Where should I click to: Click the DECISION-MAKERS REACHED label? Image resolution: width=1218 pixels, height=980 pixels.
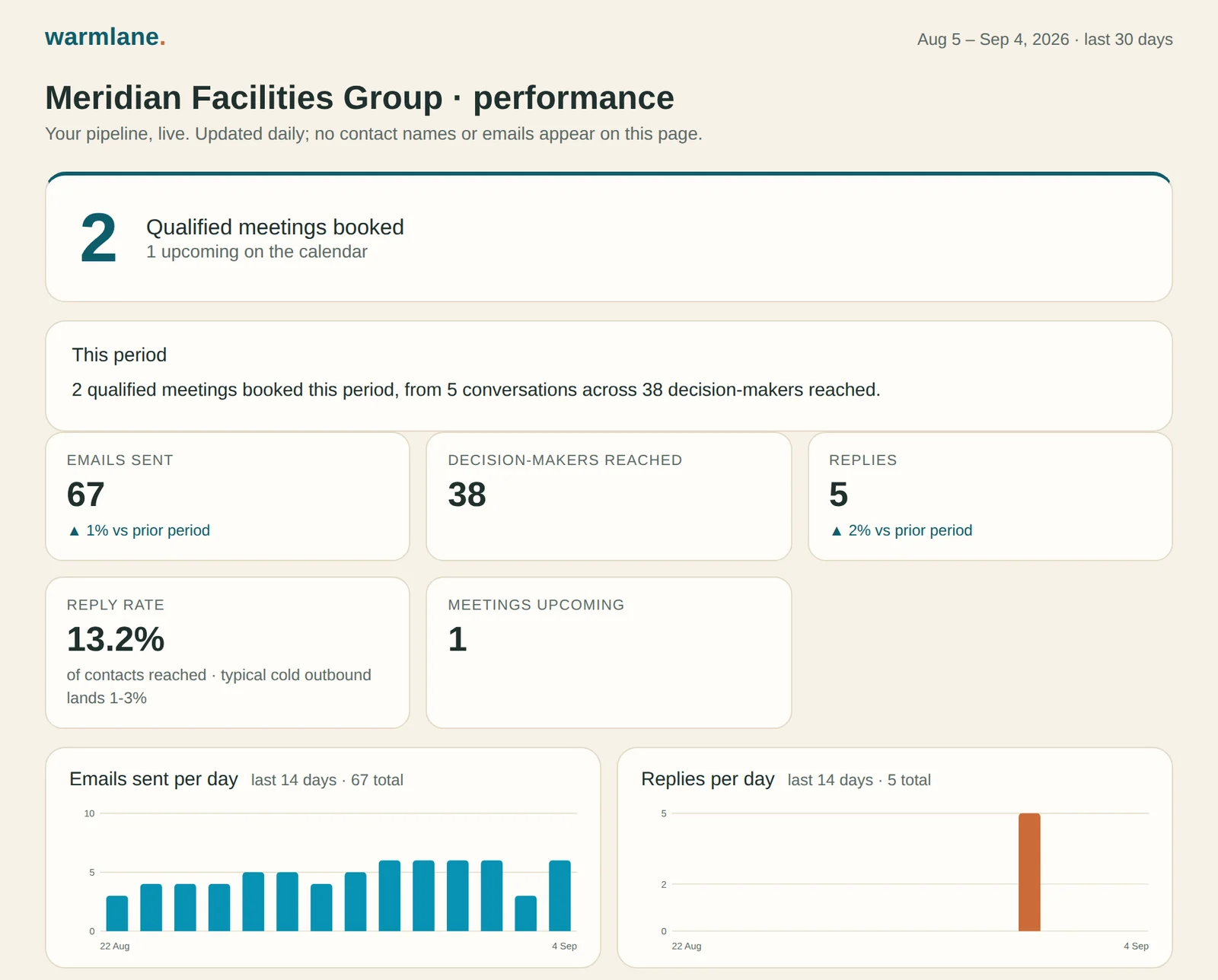point(565,460)
